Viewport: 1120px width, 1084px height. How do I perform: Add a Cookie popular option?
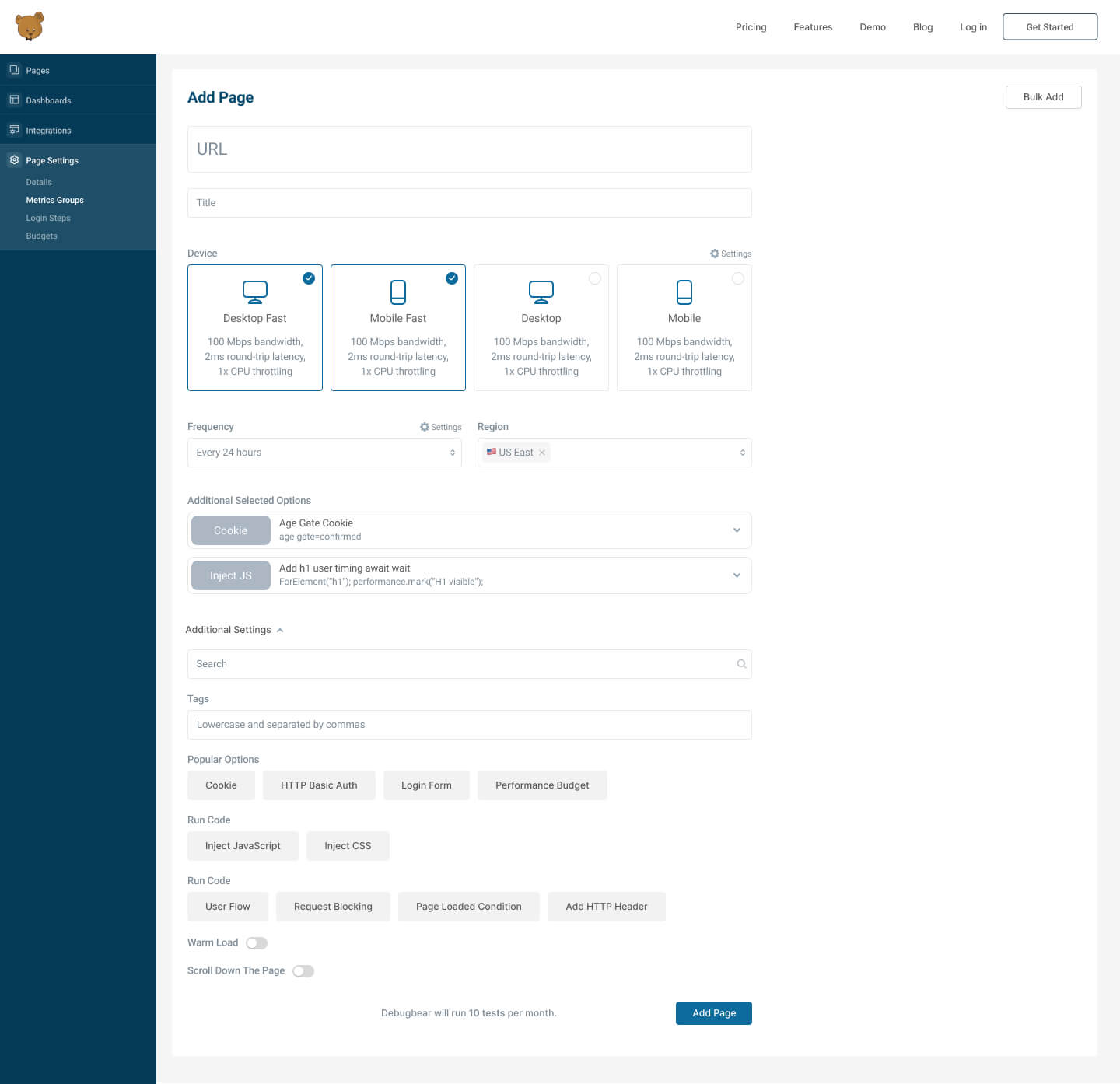[x=221, y=785]
